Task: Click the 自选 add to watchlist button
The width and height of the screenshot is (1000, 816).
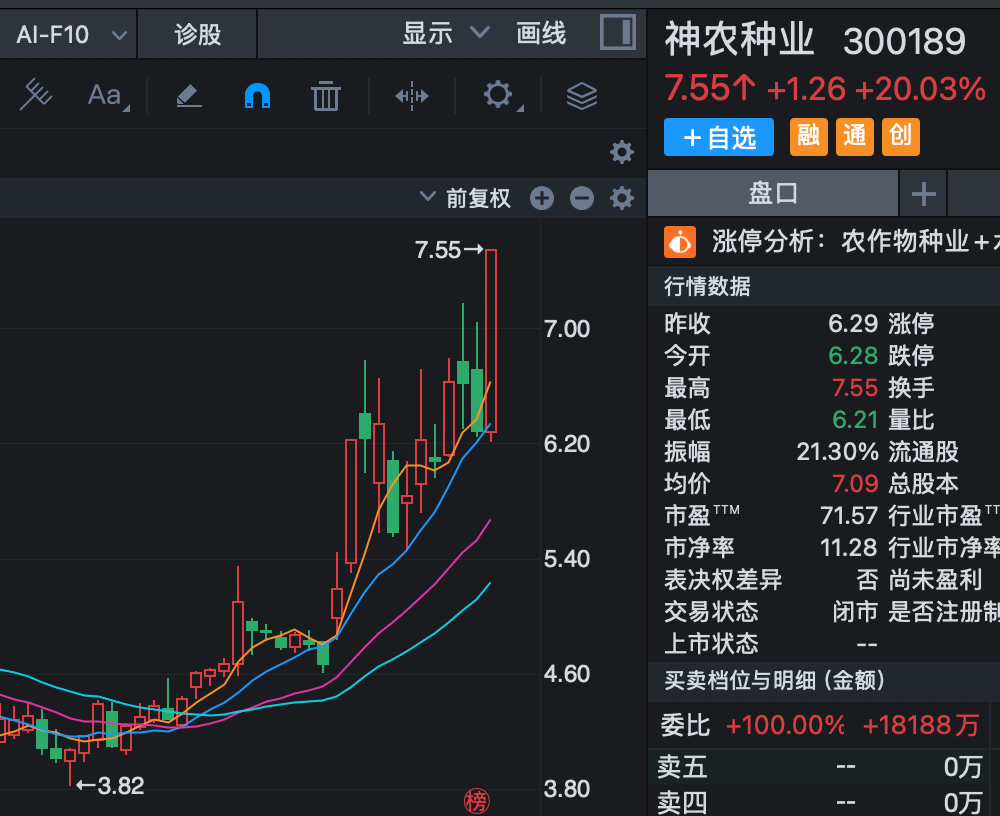Action: (719, 137)
